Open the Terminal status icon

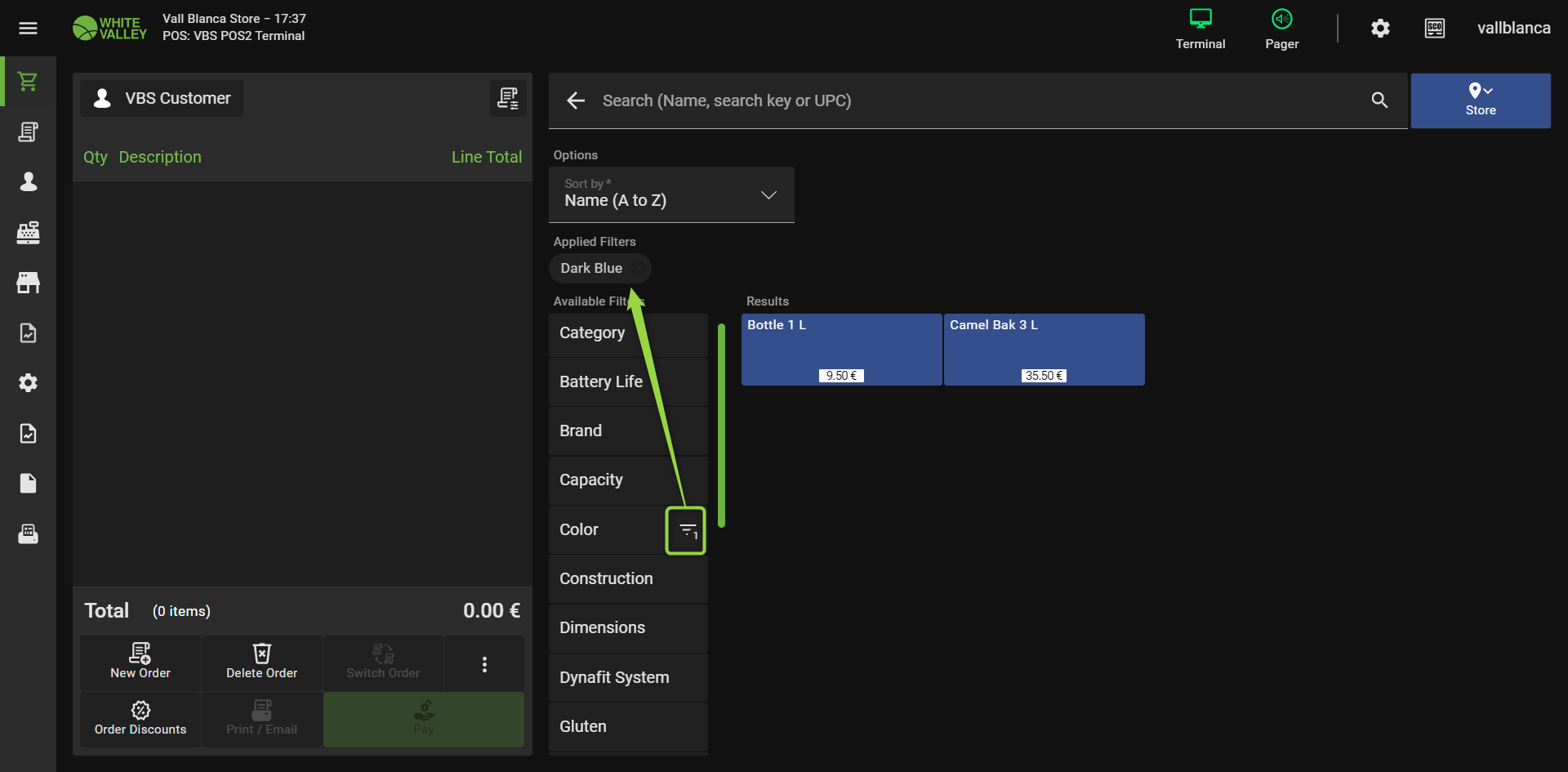pos(1200,29)
